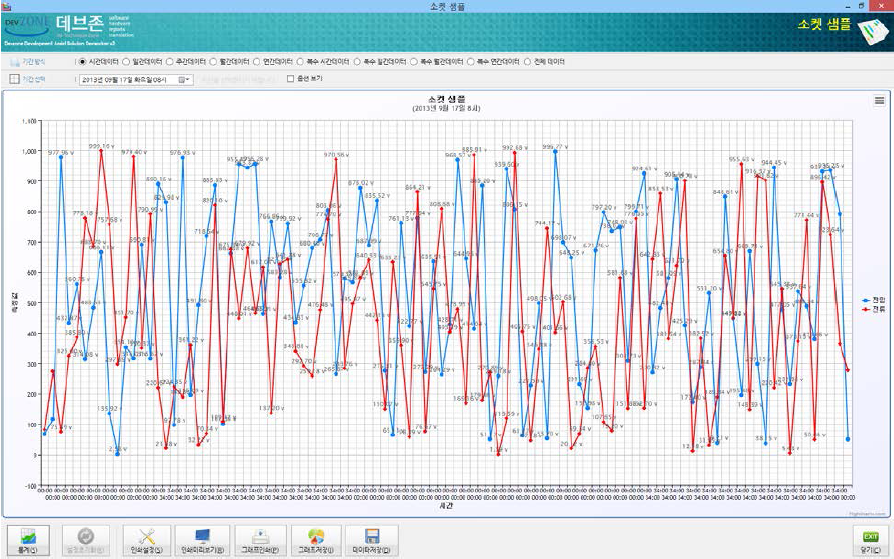The width and height of the screenshot is (894, 559).
Task: Click the 2013년 09월 17일 date field
Action: coord(129,80)
